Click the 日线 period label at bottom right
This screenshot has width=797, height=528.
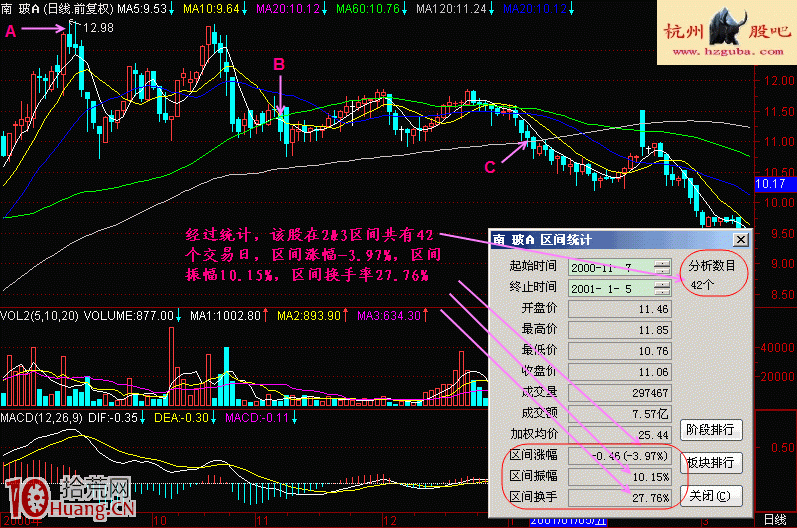pos(776,520)
